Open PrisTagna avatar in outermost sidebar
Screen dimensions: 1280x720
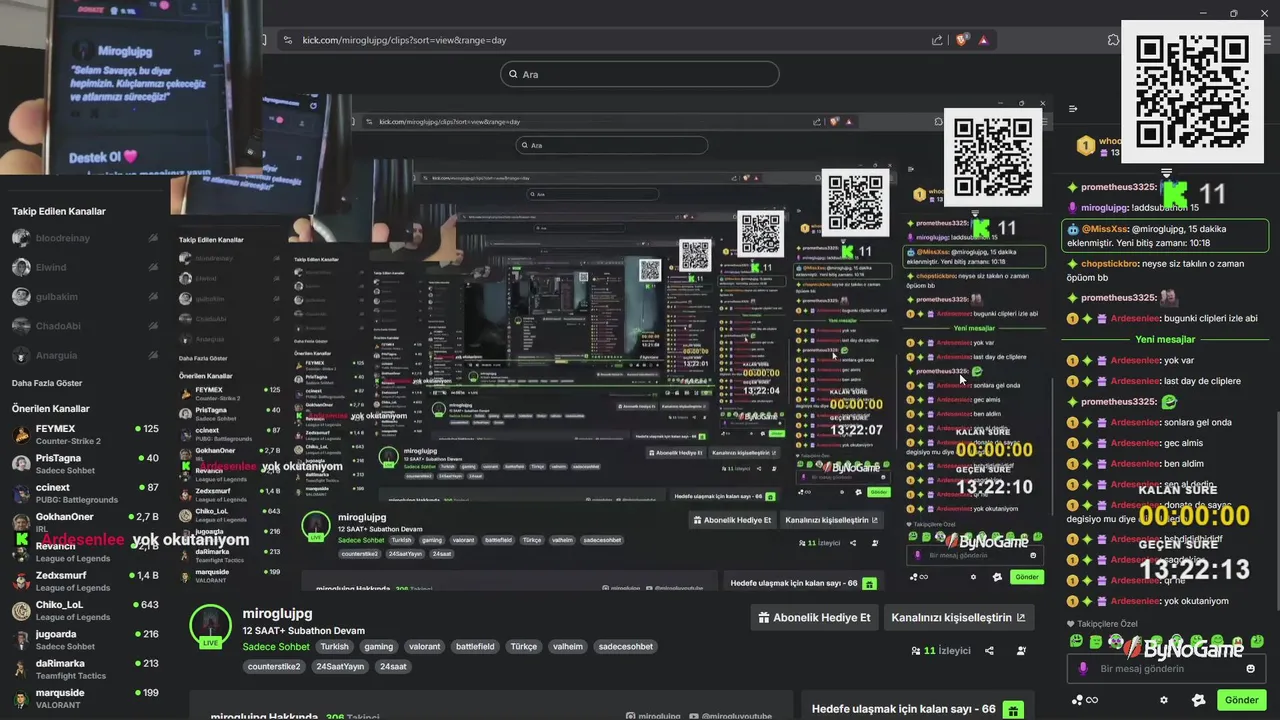(20, 464)
